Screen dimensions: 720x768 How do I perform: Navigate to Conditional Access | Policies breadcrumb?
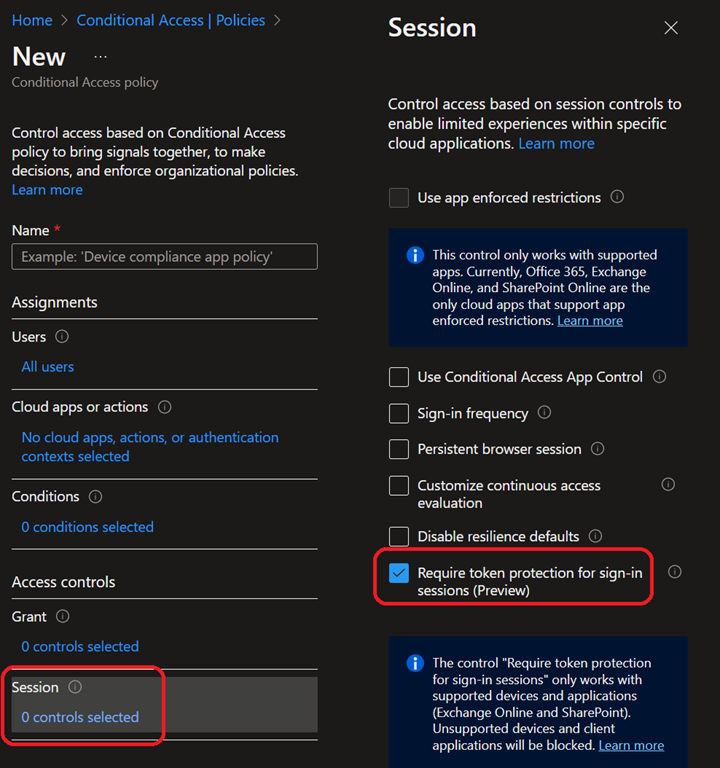171,20
